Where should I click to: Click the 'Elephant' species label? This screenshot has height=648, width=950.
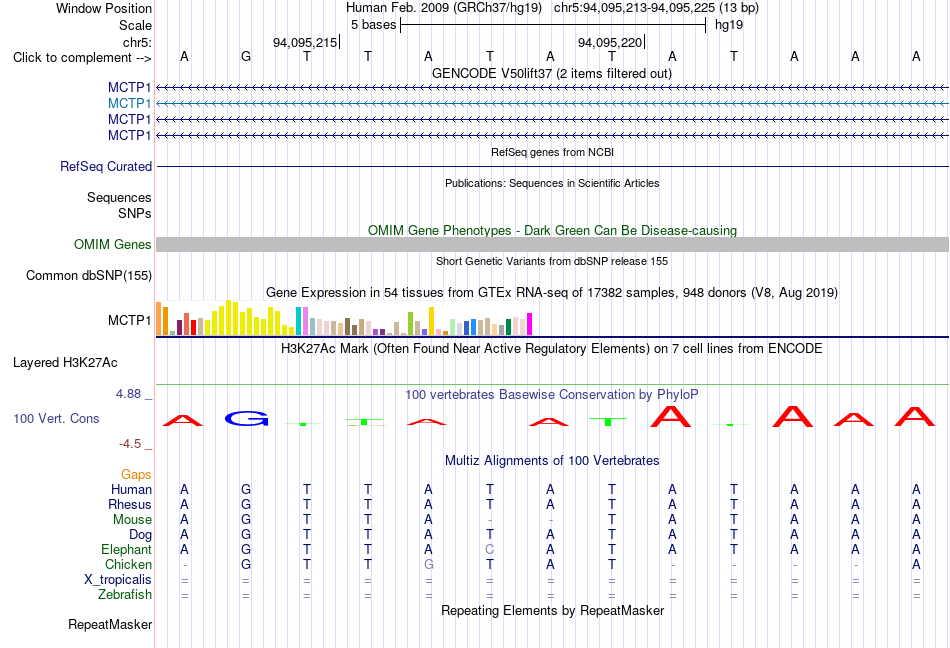(x=126, y=550)
